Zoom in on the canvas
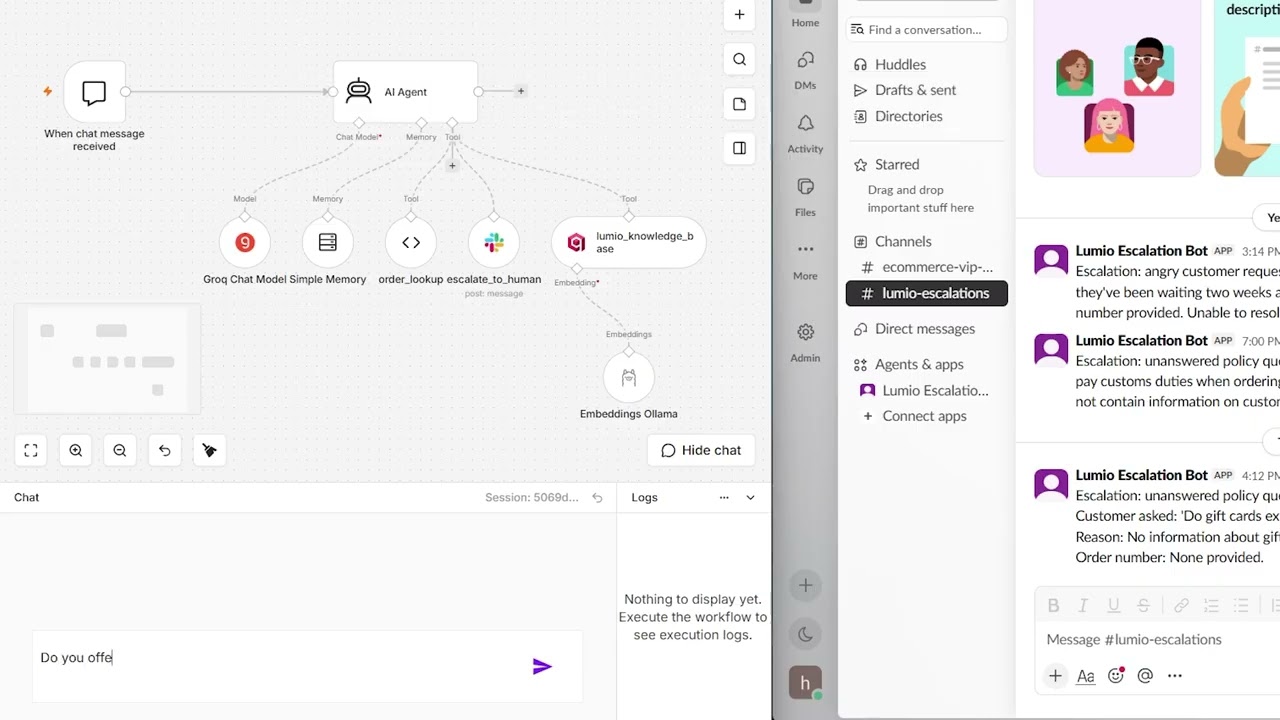 (x=76, y=451)
